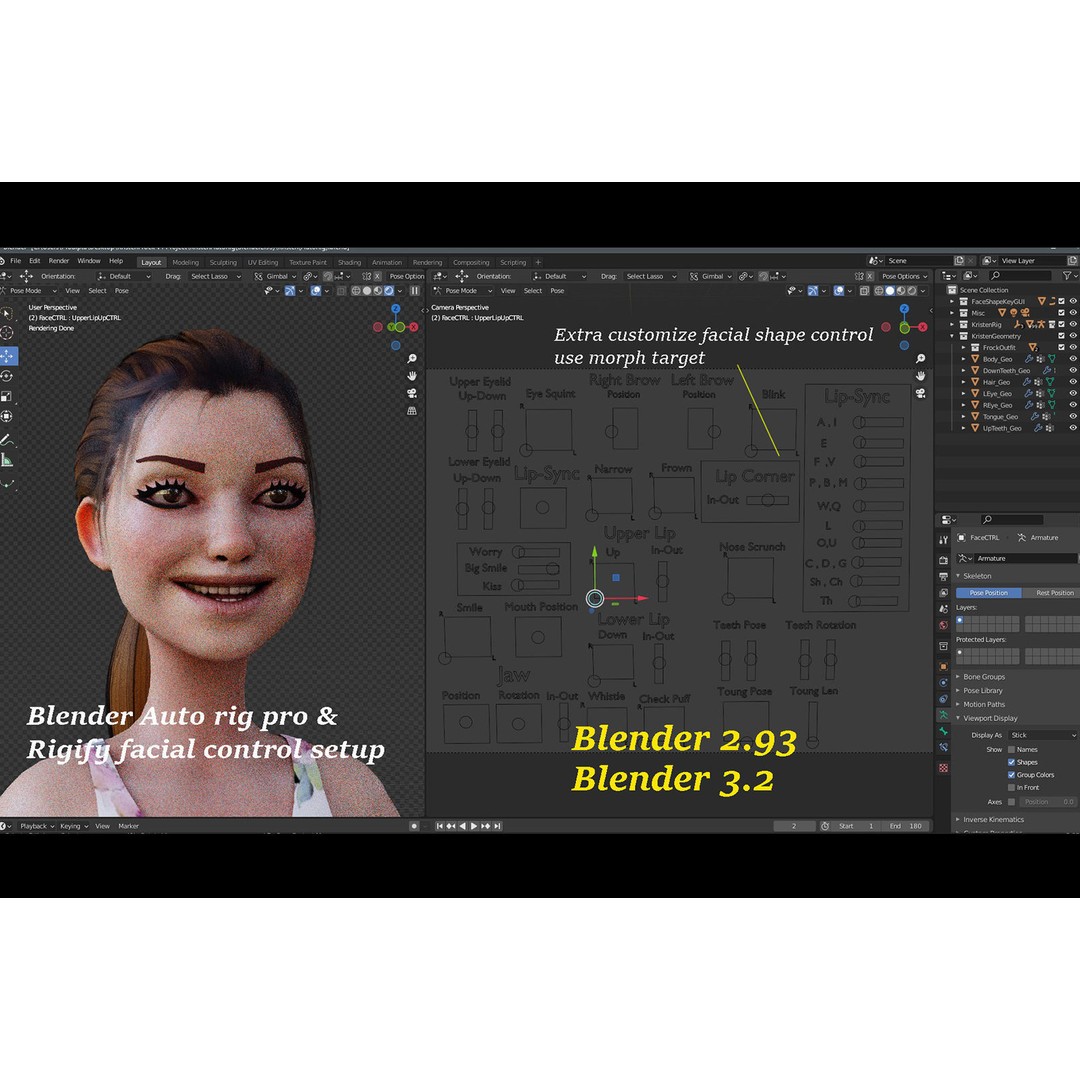The height and width of the screenshot is (1080, 1080).
Task: Select the Move tool in left viewport toolbar
Action: pos(8,355)
